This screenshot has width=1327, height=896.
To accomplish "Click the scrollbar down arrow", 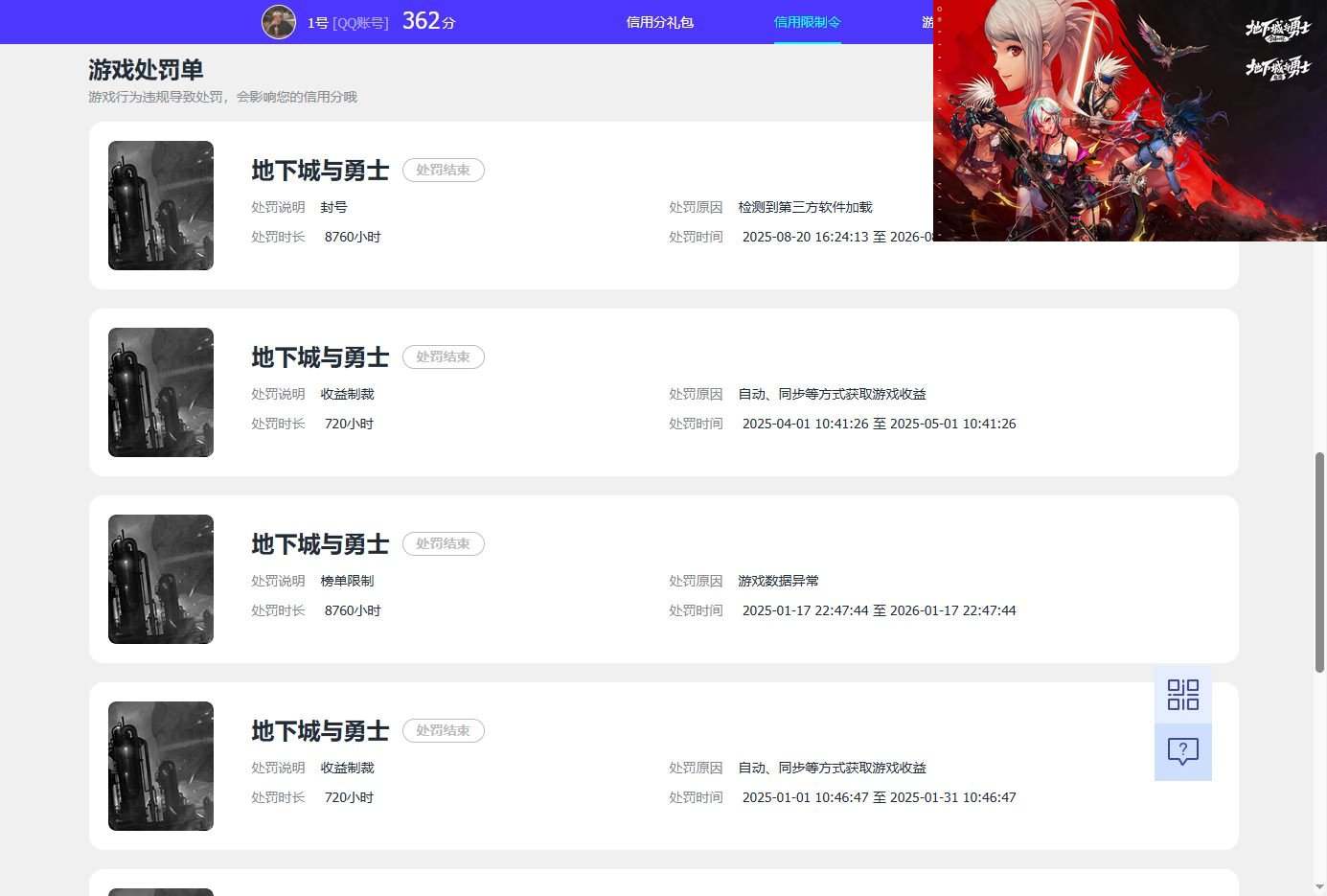I will (x=1319, y=887).
